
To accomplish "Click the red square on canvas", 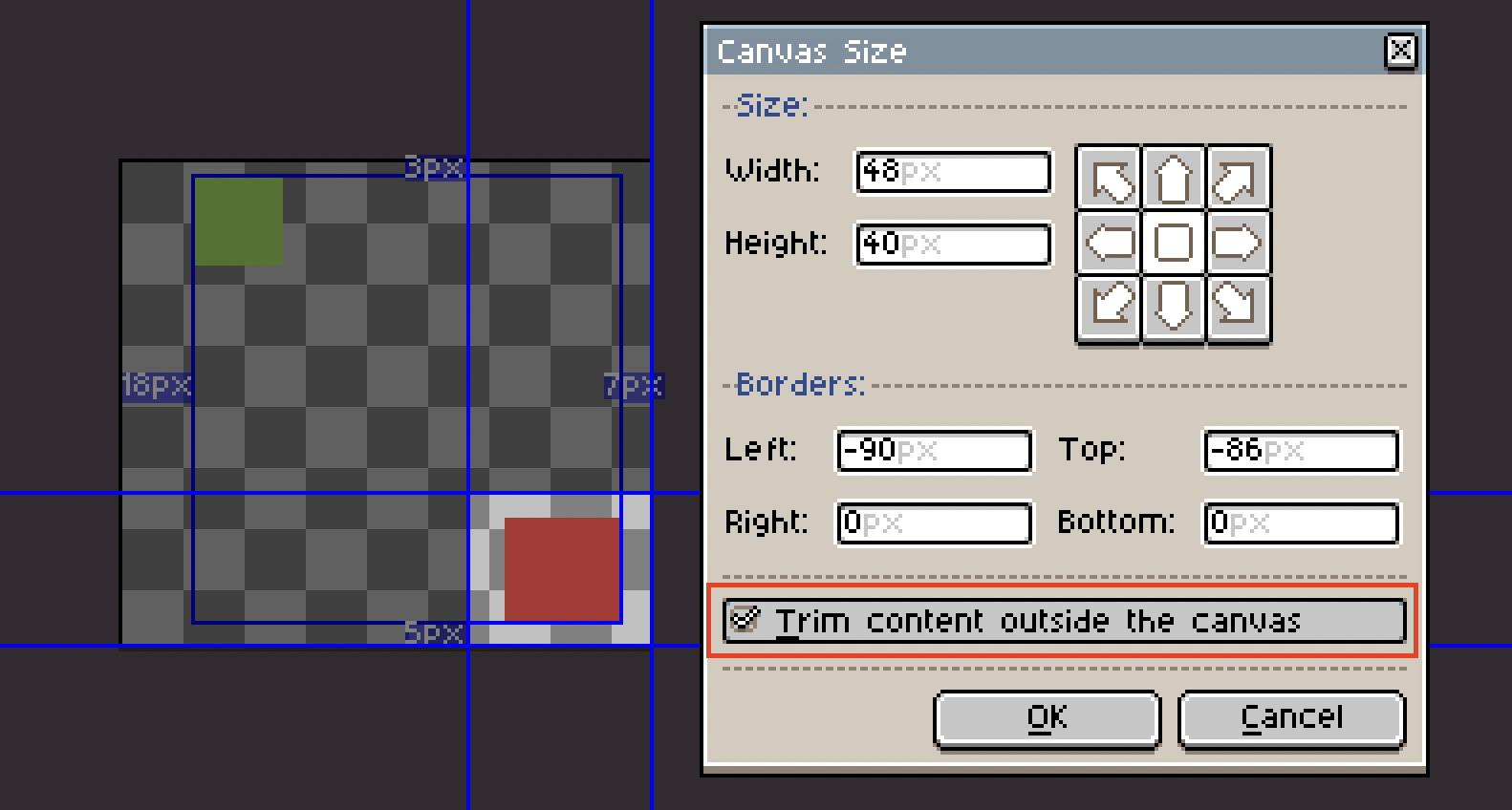I will [562, 568].
